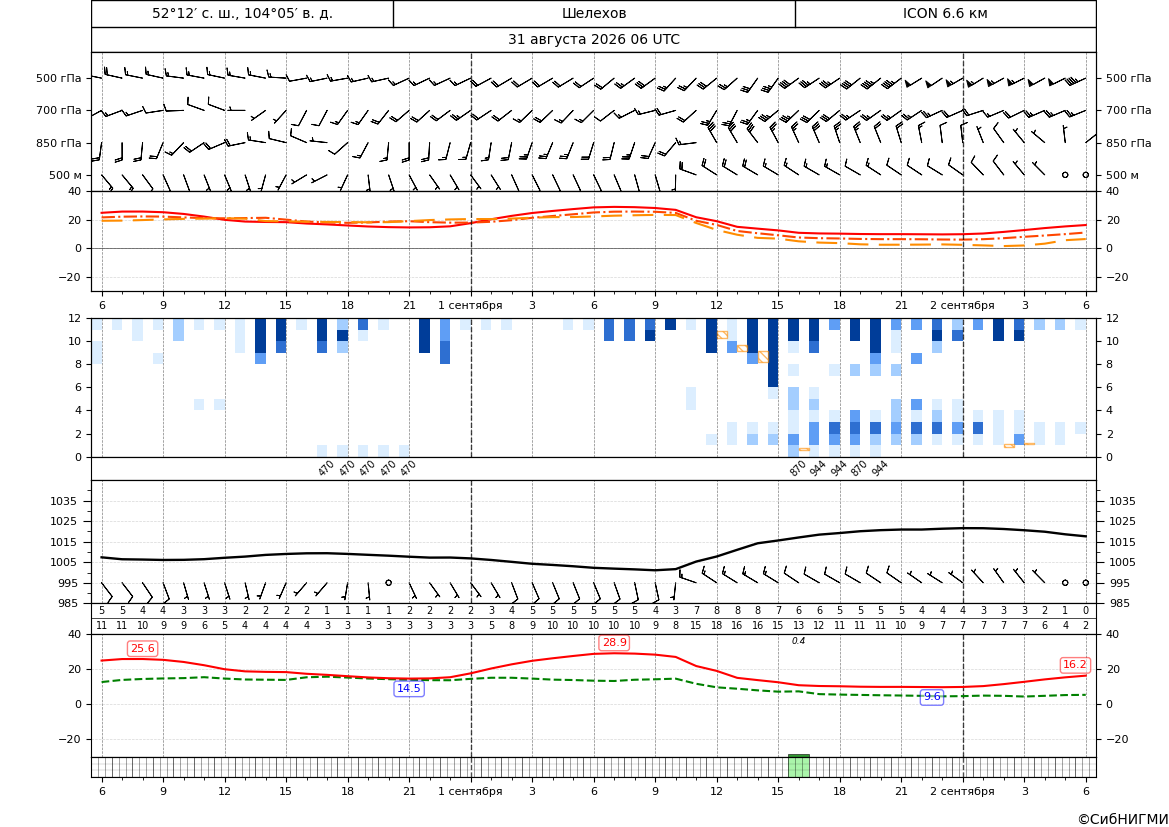The width and height of the screenshot is (1169, 827).
Task: Click the green precipitation bar on bottom timeline
Action: [798, 766]
